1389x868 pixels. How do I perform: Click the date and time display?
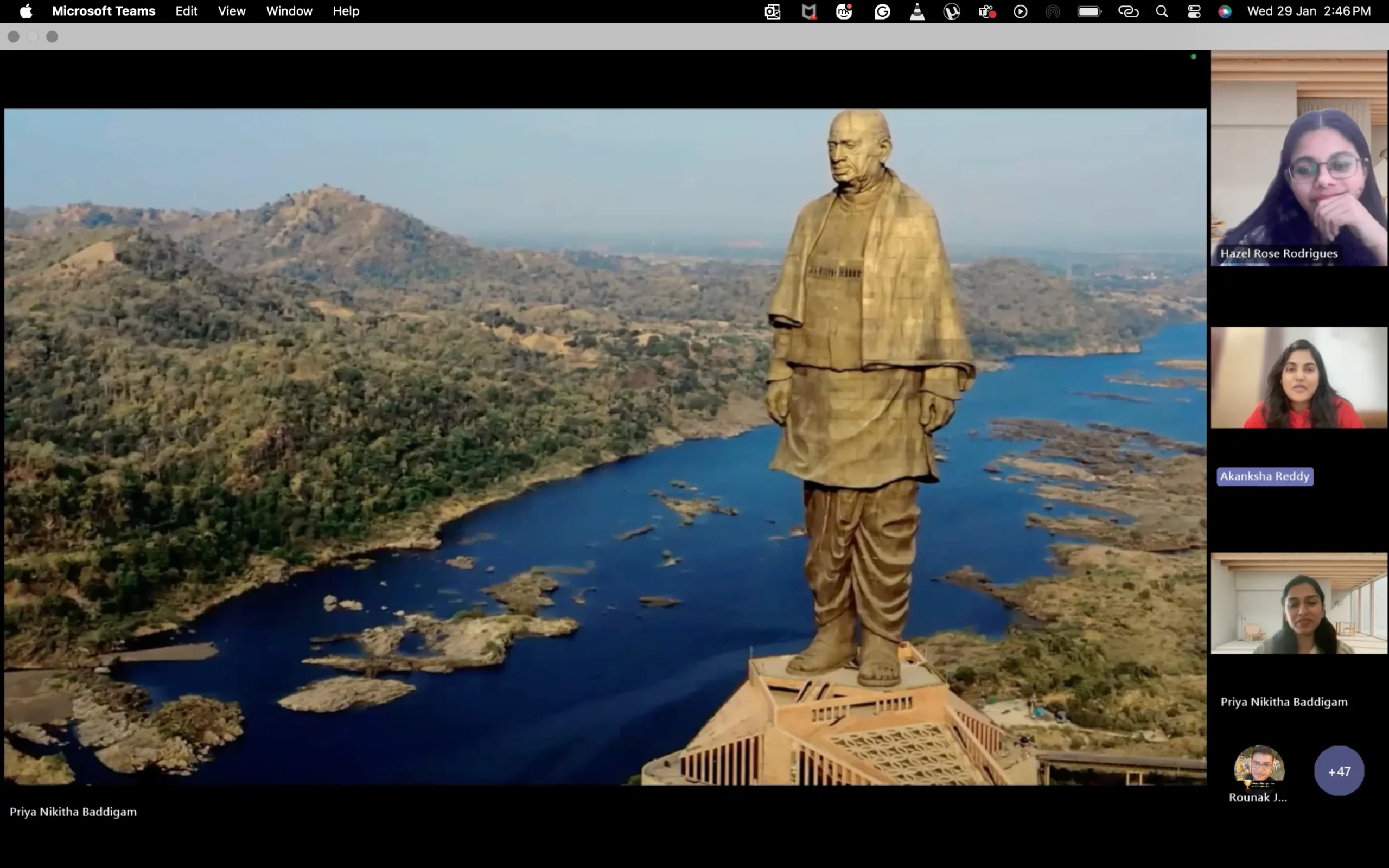[x=1309, y=11]
